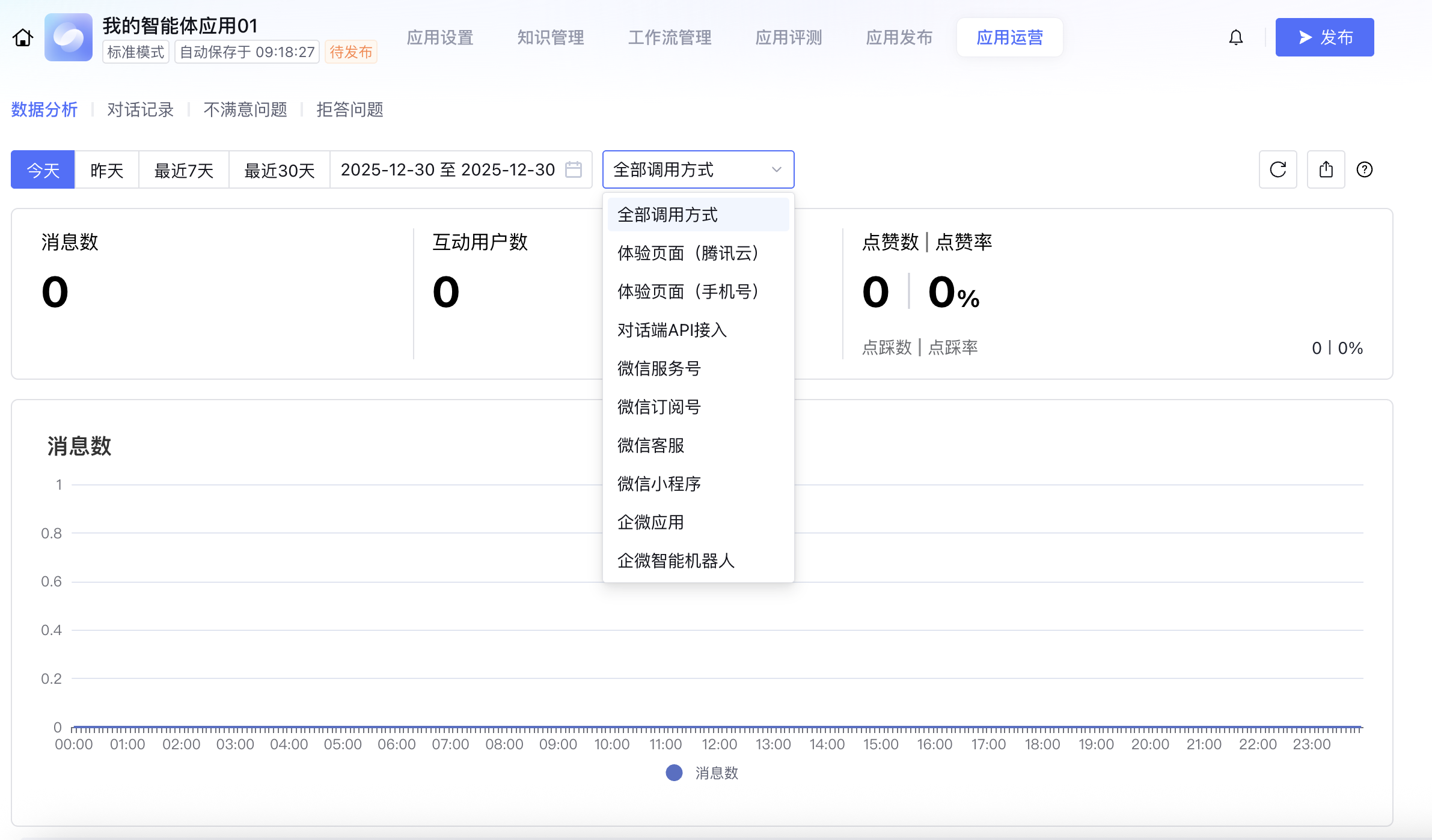Collapse the 全部调用方式 dropdown chevron

[776, 170]
